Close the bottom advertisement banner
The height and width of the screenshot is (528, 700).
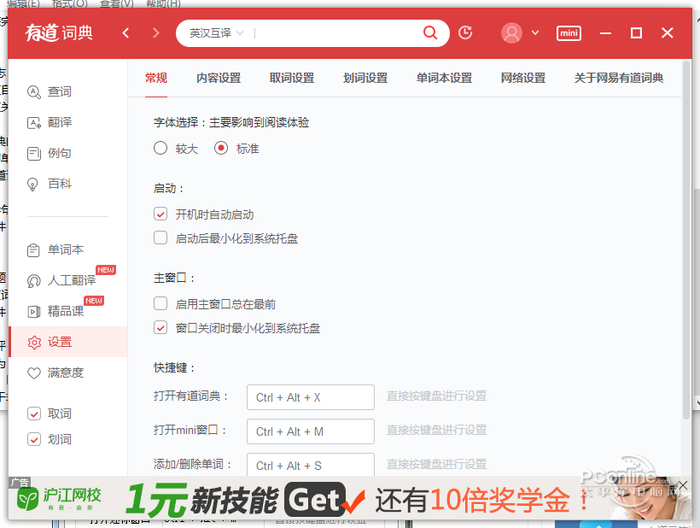[x=683, y=485]
